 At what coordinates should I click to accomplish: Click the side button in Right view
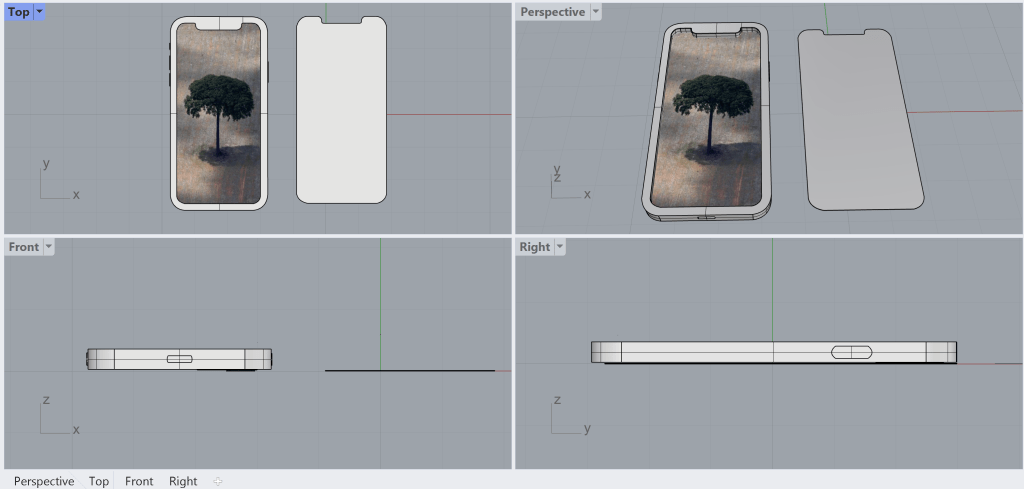point(851,352)
